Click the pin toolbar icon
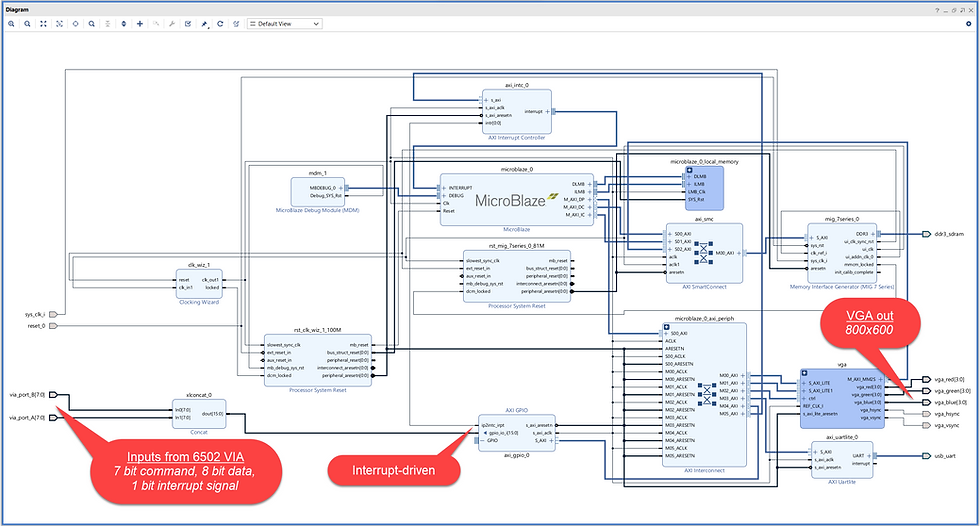 pyautogui.click(x=204, y=24)
